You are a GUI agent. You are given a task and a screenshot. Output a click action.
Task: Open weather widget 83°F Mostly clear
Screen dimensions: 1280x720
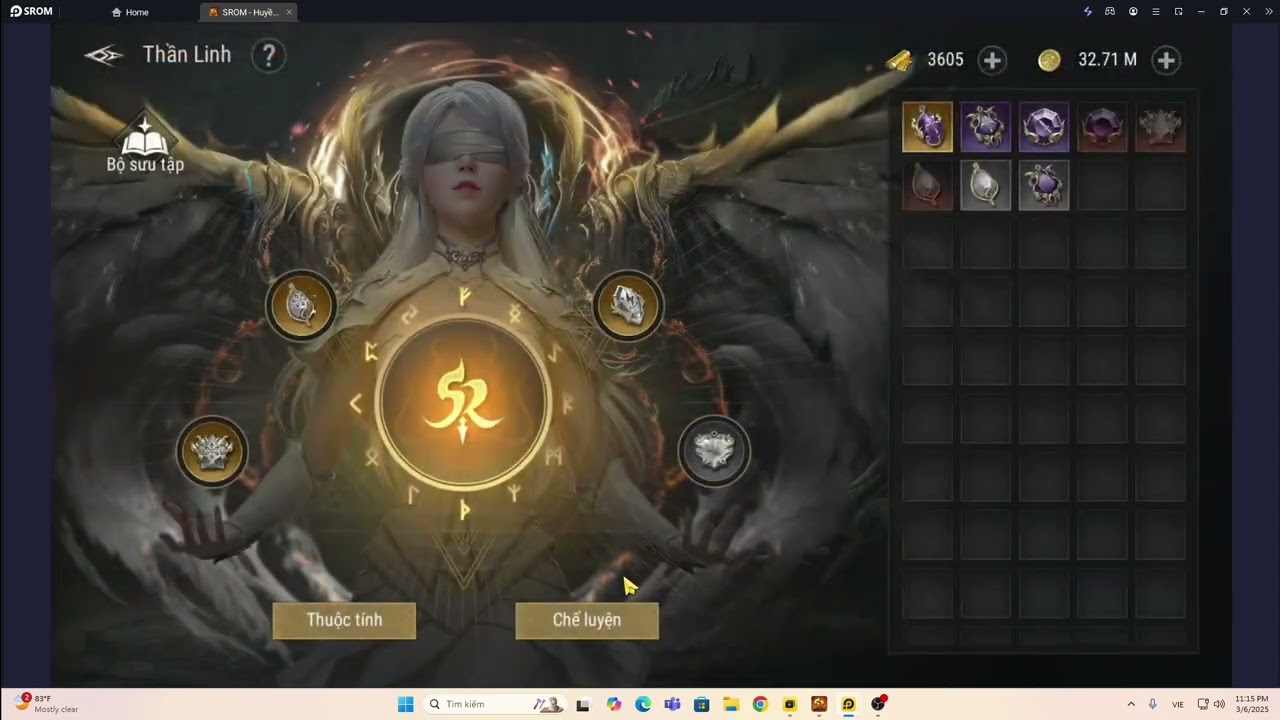coord(46,704)
